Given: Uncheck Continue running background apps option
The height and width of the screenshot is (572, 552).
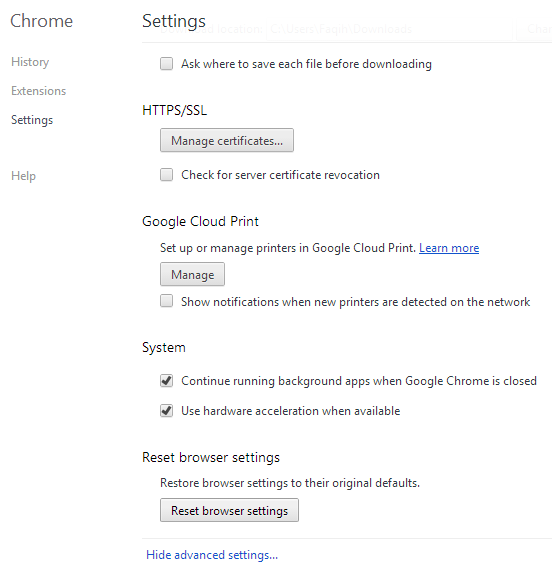Looking at the screenshot, I should pos(166,381).
